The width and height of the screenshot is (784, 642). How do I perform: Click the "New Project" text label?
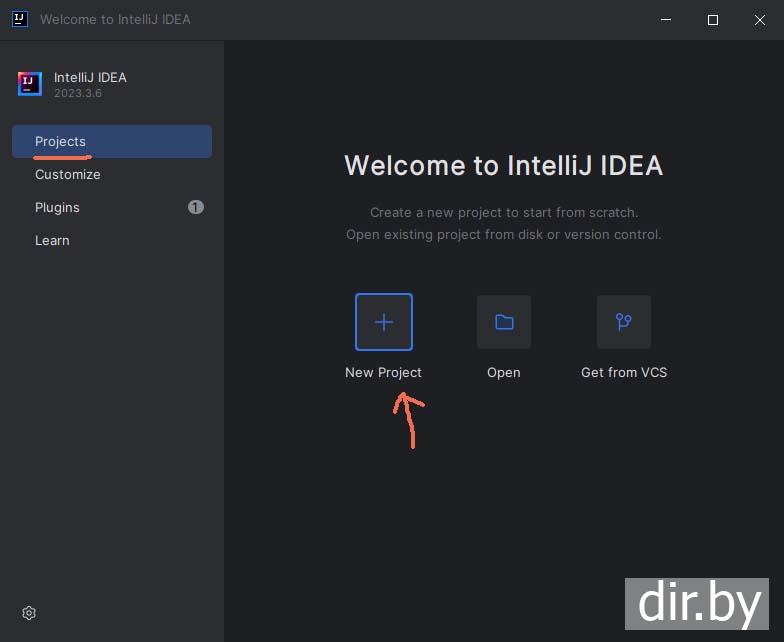click(x=383, y=372)
